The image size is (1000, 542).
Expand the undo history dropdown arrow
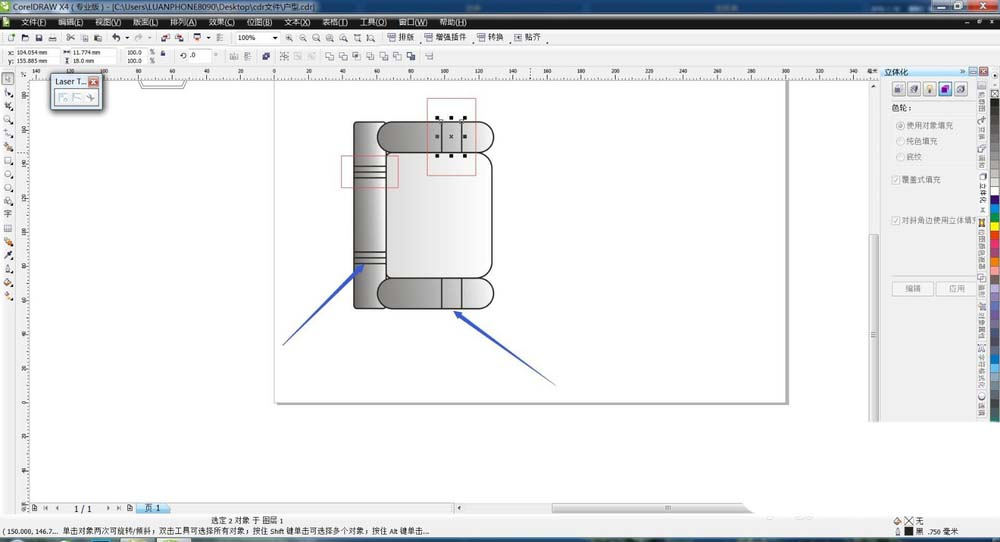point(126,37)
